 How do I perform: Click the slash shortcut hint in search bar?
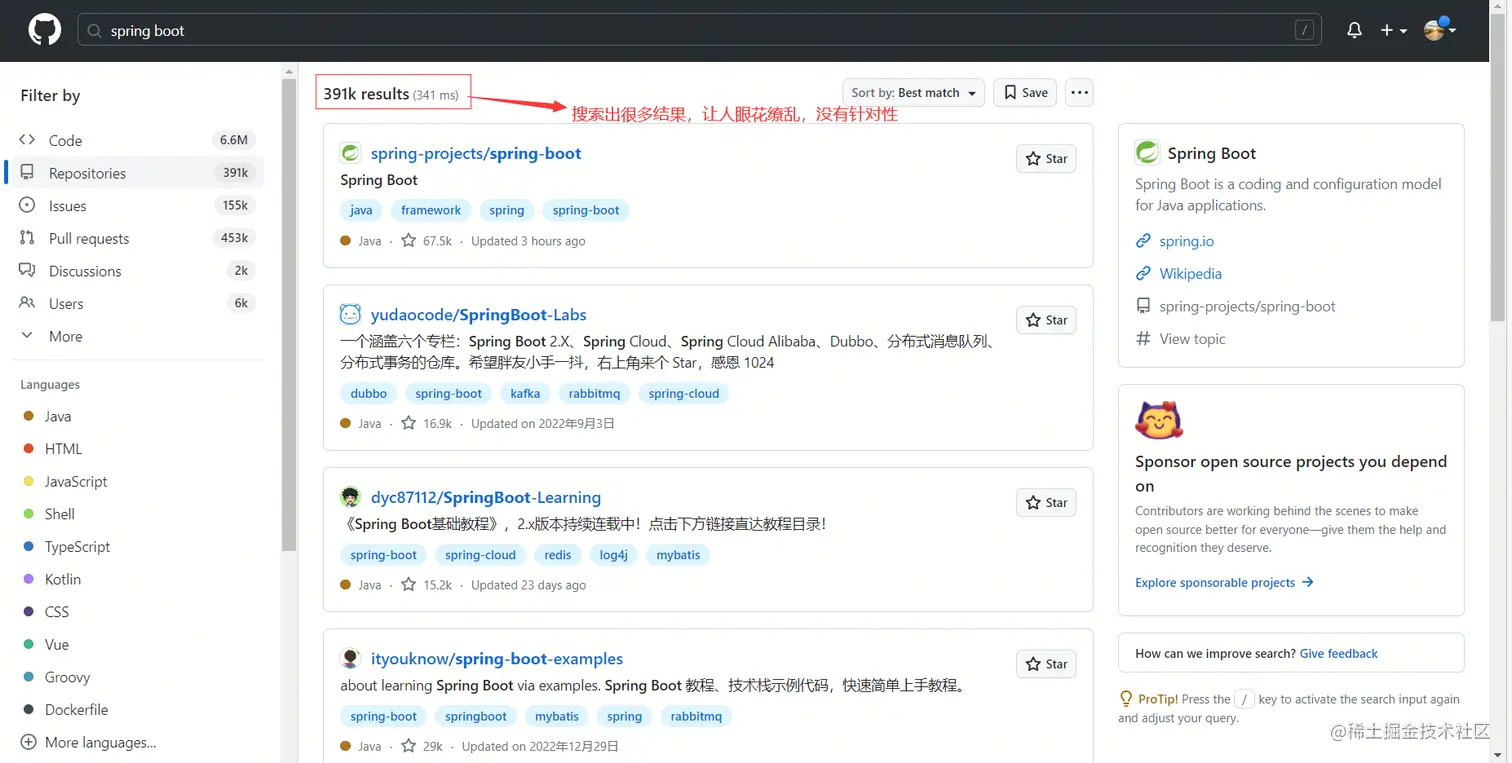(1304, 30)
